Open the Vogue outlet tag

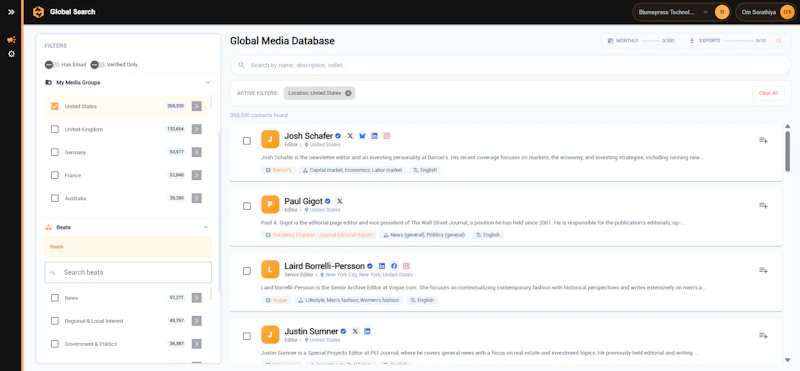click(276, 300)
